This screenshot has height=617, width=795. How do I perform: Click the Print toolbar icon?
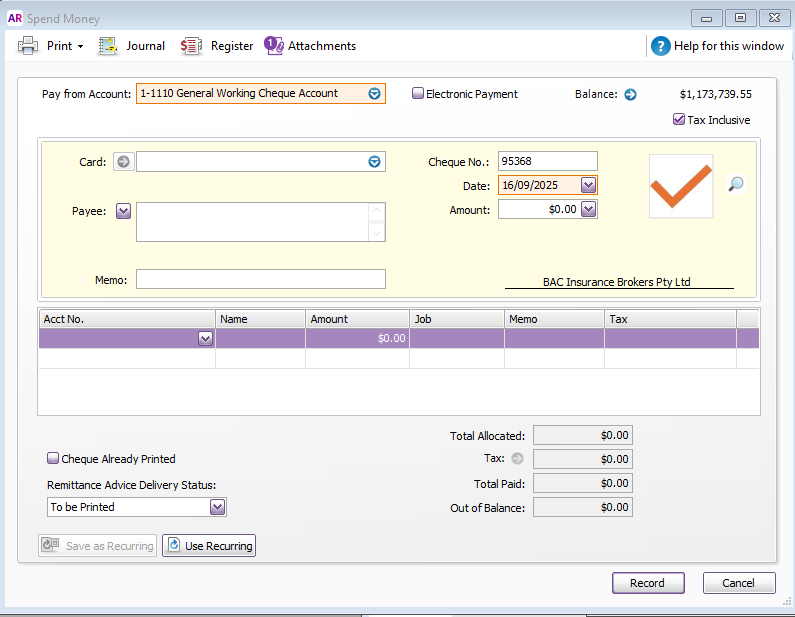point(28,46)
